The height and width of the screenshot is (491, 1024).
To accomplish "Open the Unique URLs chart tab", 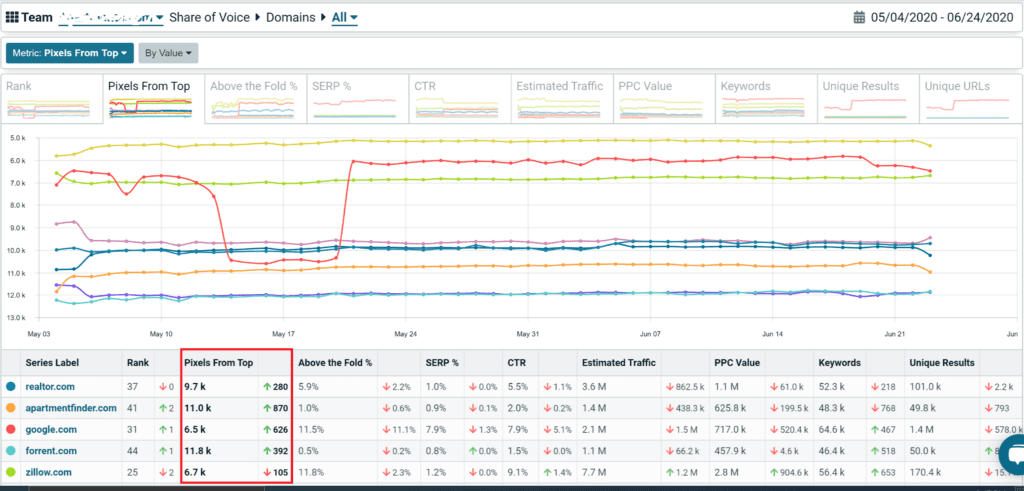I will [x=970, y=99].
